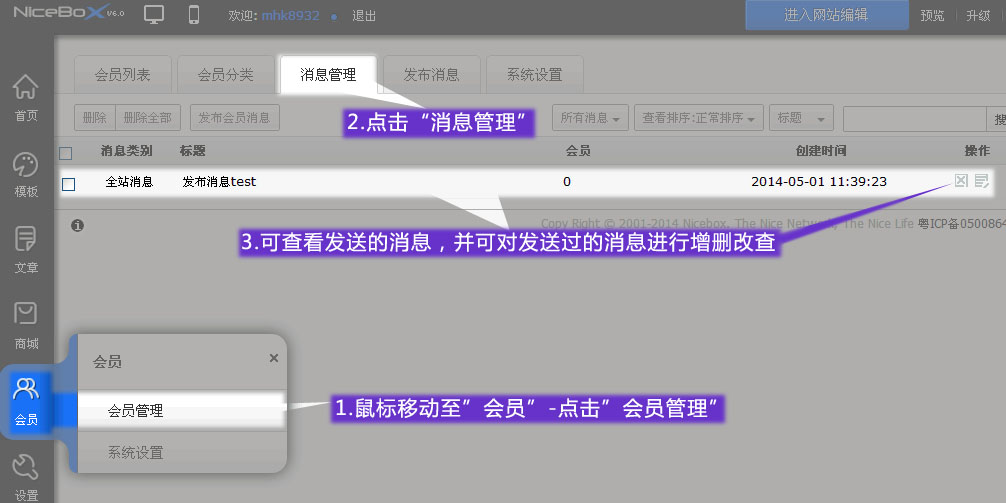The image size is (1006, 503).
Task: Click the edit icon for 发布消息test row
Action: [982, 181]
